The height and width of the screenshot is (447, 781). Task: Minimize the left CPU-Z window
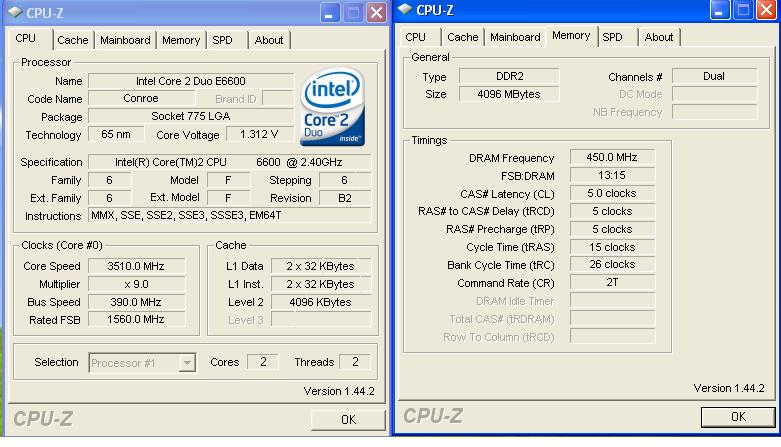tap(329, 12)
